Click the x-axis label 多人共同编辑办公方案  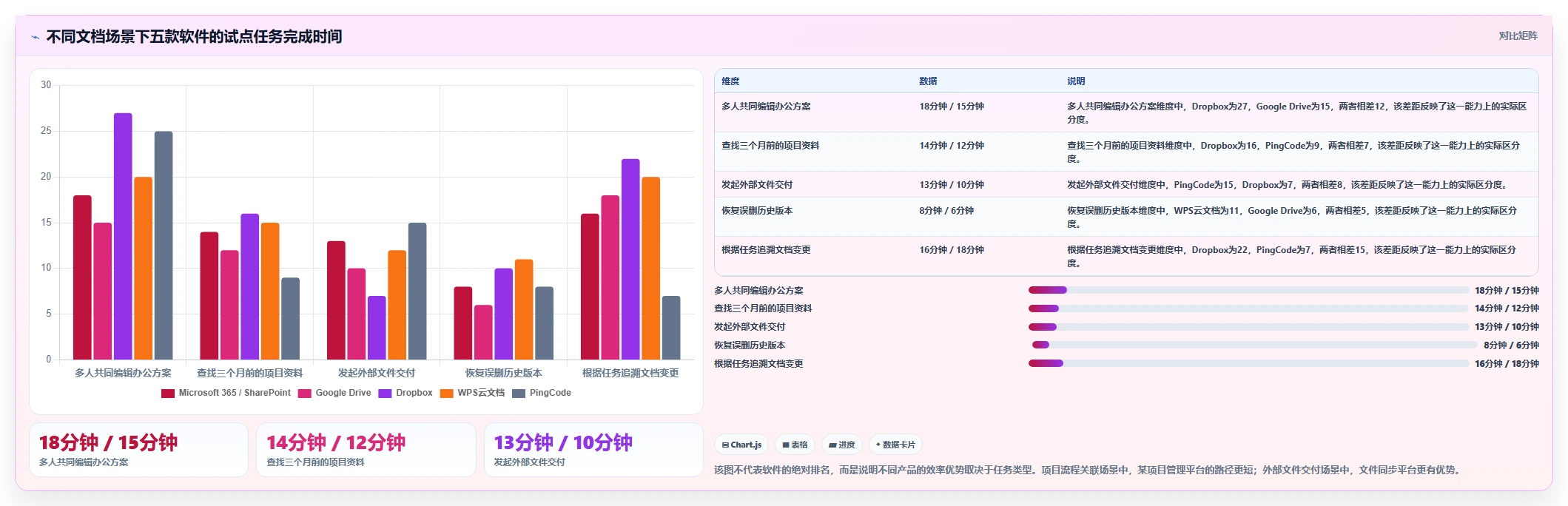point(123,373)
